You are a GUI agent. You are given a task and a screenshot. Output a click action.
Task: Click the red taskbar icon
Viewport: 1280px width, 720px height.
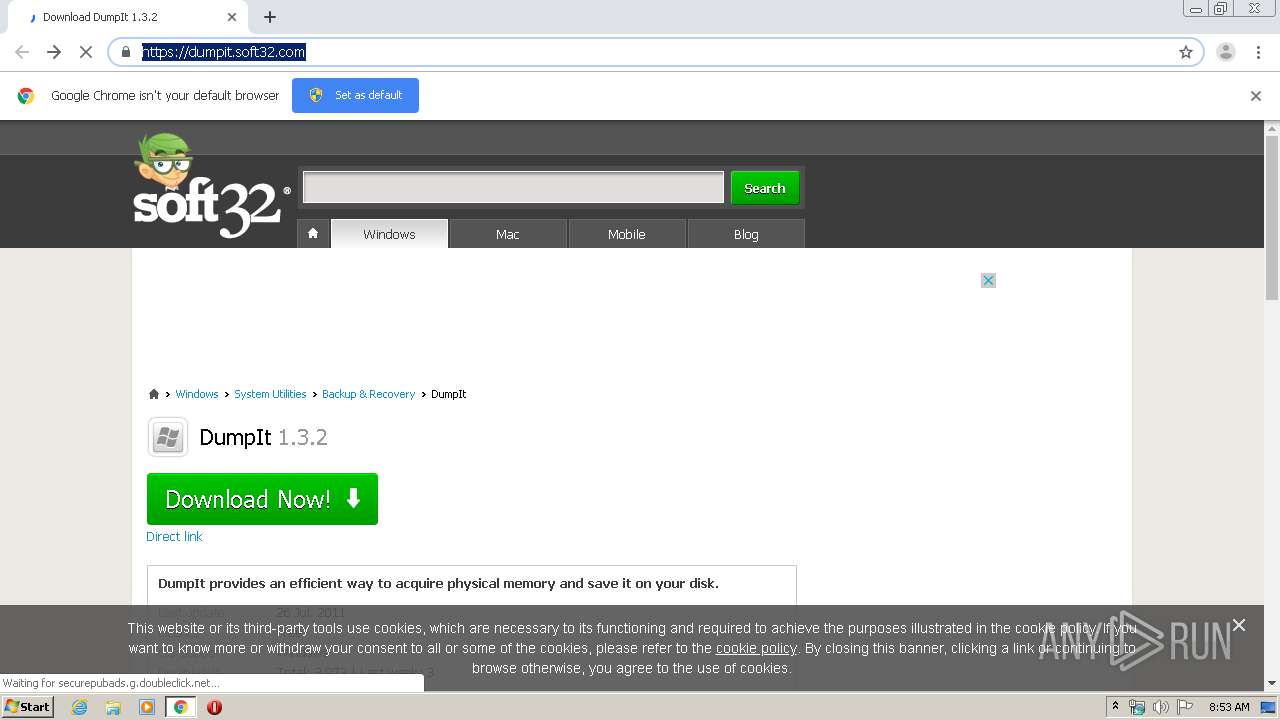click(x=214, y=707)
